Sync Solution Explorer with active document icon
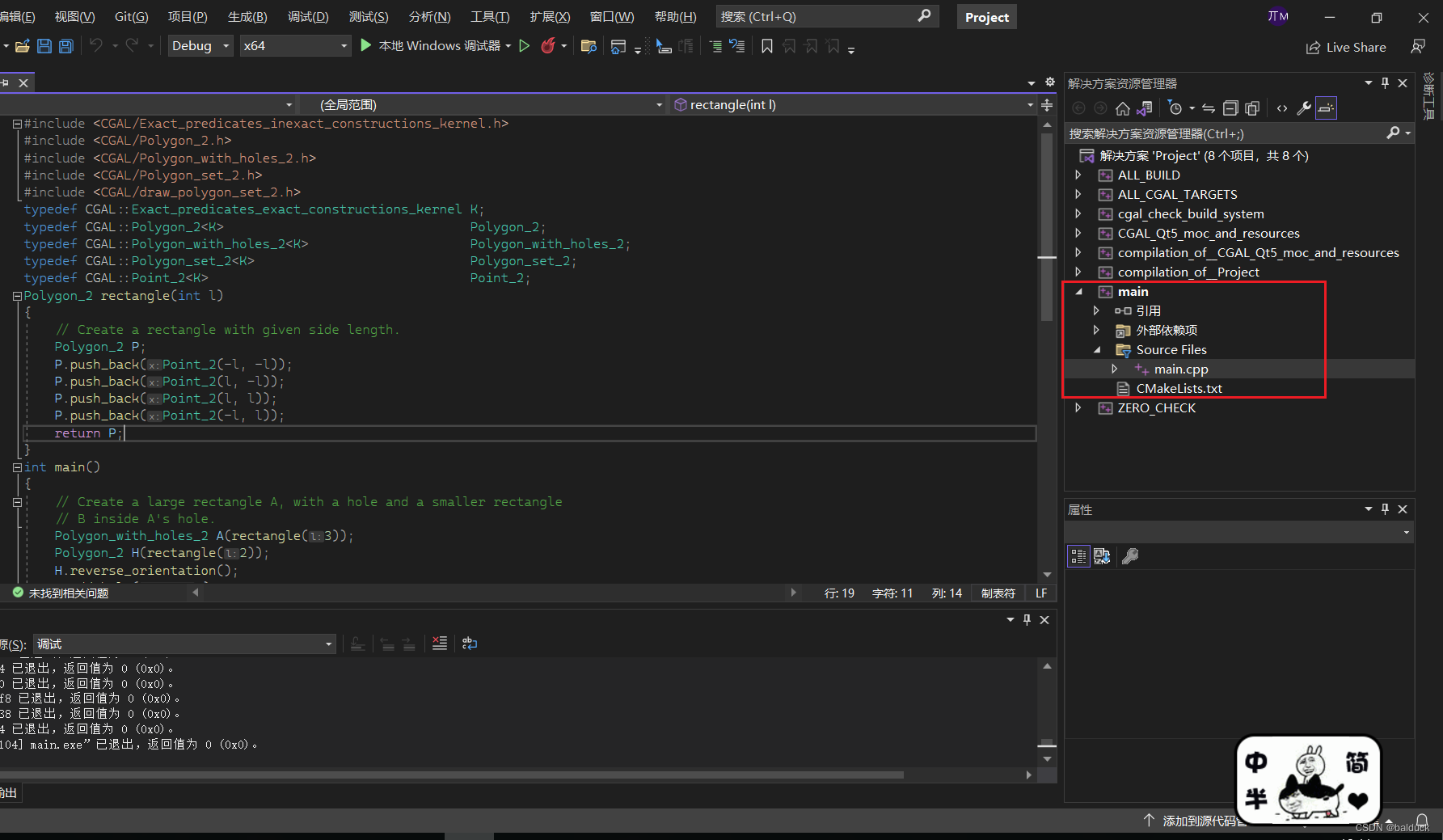Screen dimensions: 1443x840 [1208, 108]
